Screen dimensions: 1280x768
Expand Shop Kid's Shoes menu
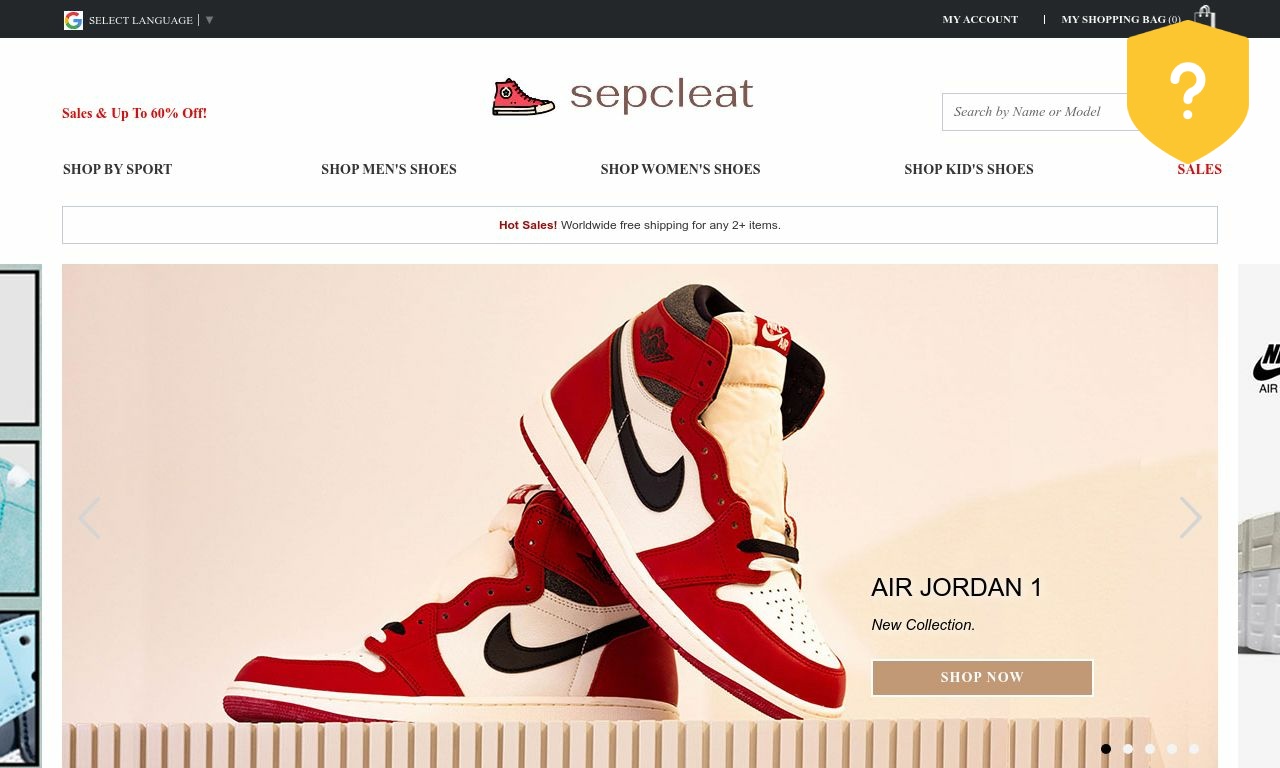pyautogui.click(x=969, y=169)
